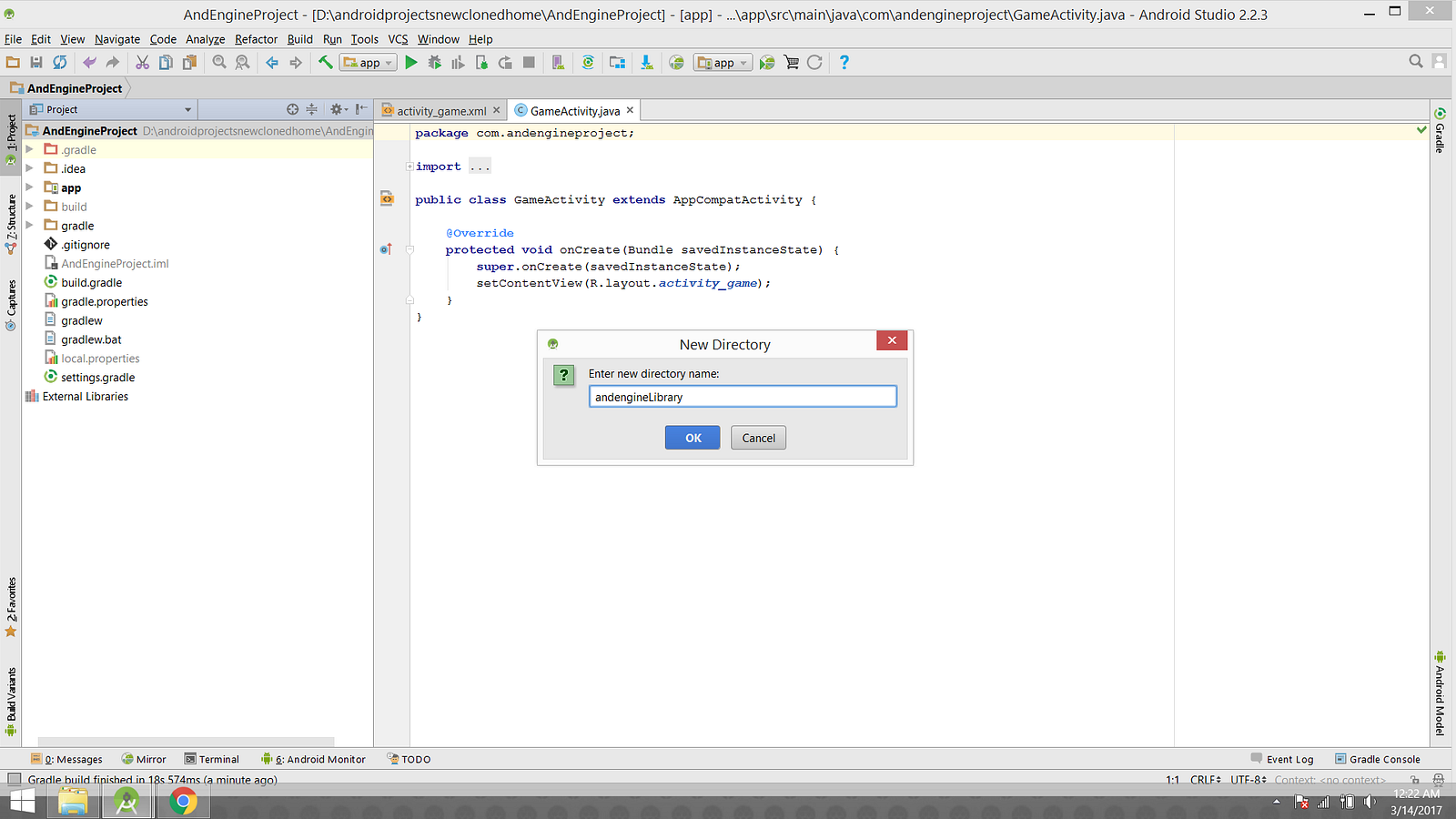Open the Messages tool window
Image resolution: width=1456 pixels, height=819 pixels.
[66, 759]
